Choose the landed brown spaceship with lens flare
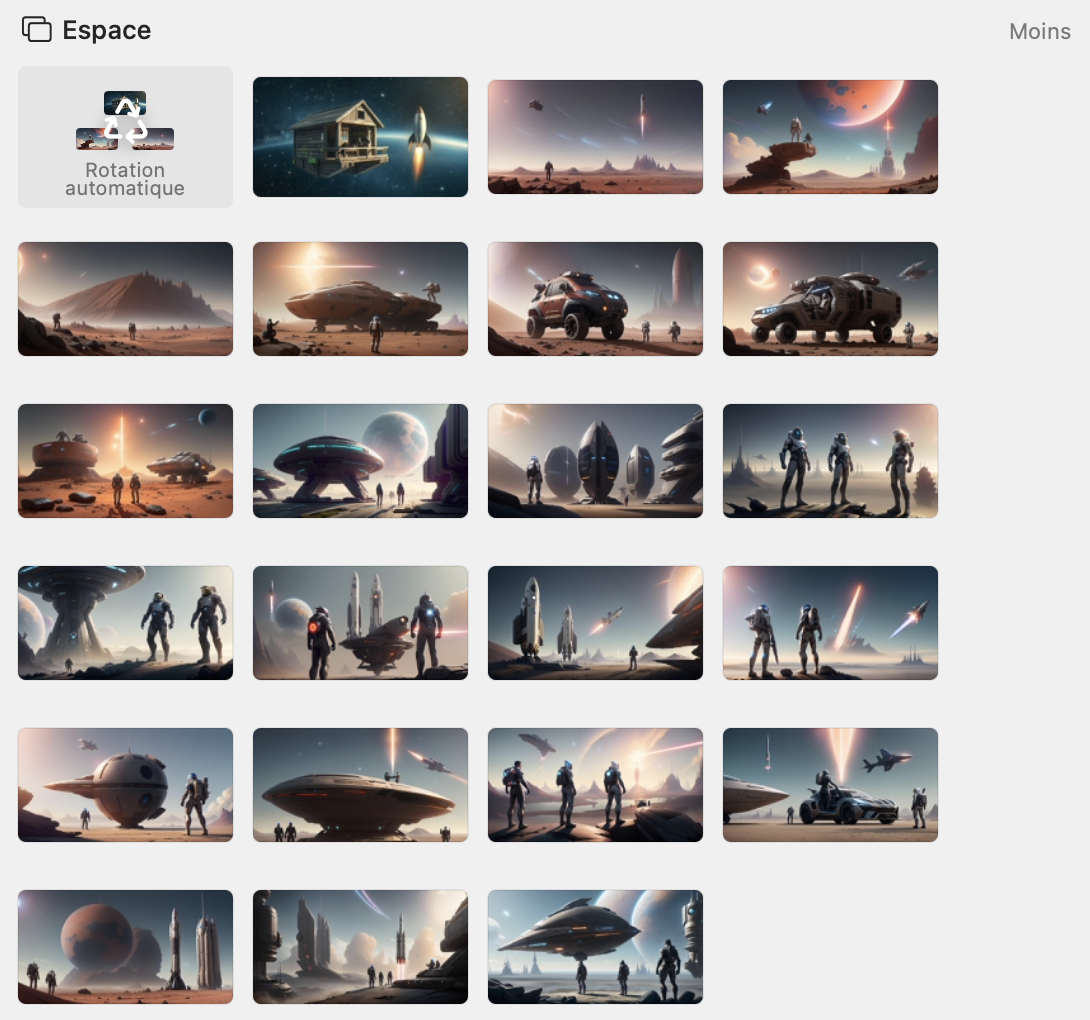Viewport: 1090px width, 1020px height. (x=360, y=299)
